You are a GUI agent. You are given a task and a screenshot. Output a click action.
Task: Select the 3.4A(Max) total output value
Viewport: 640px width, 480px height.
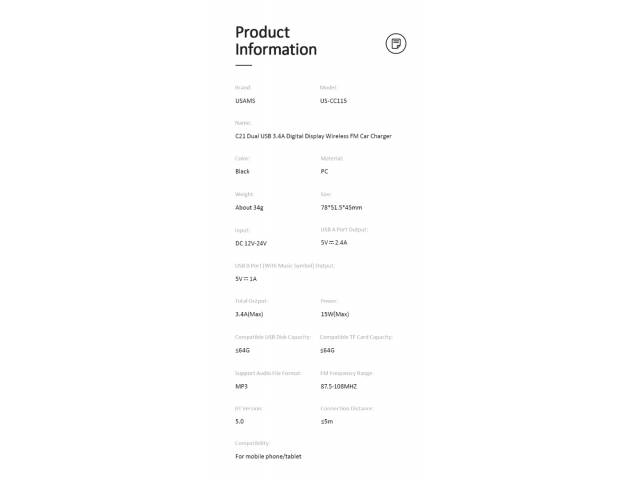pyautogui.click(x=249, y=314)
